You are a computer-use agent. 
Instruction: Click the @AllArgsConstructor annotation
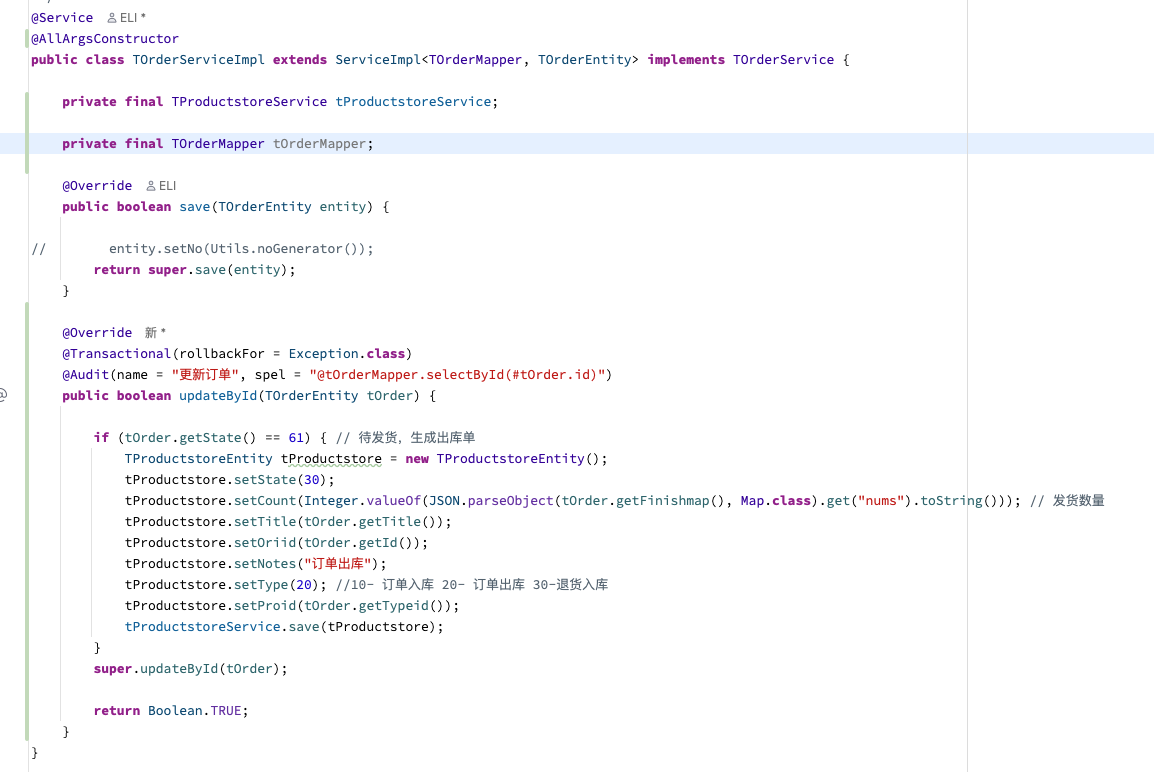point(105,39)
